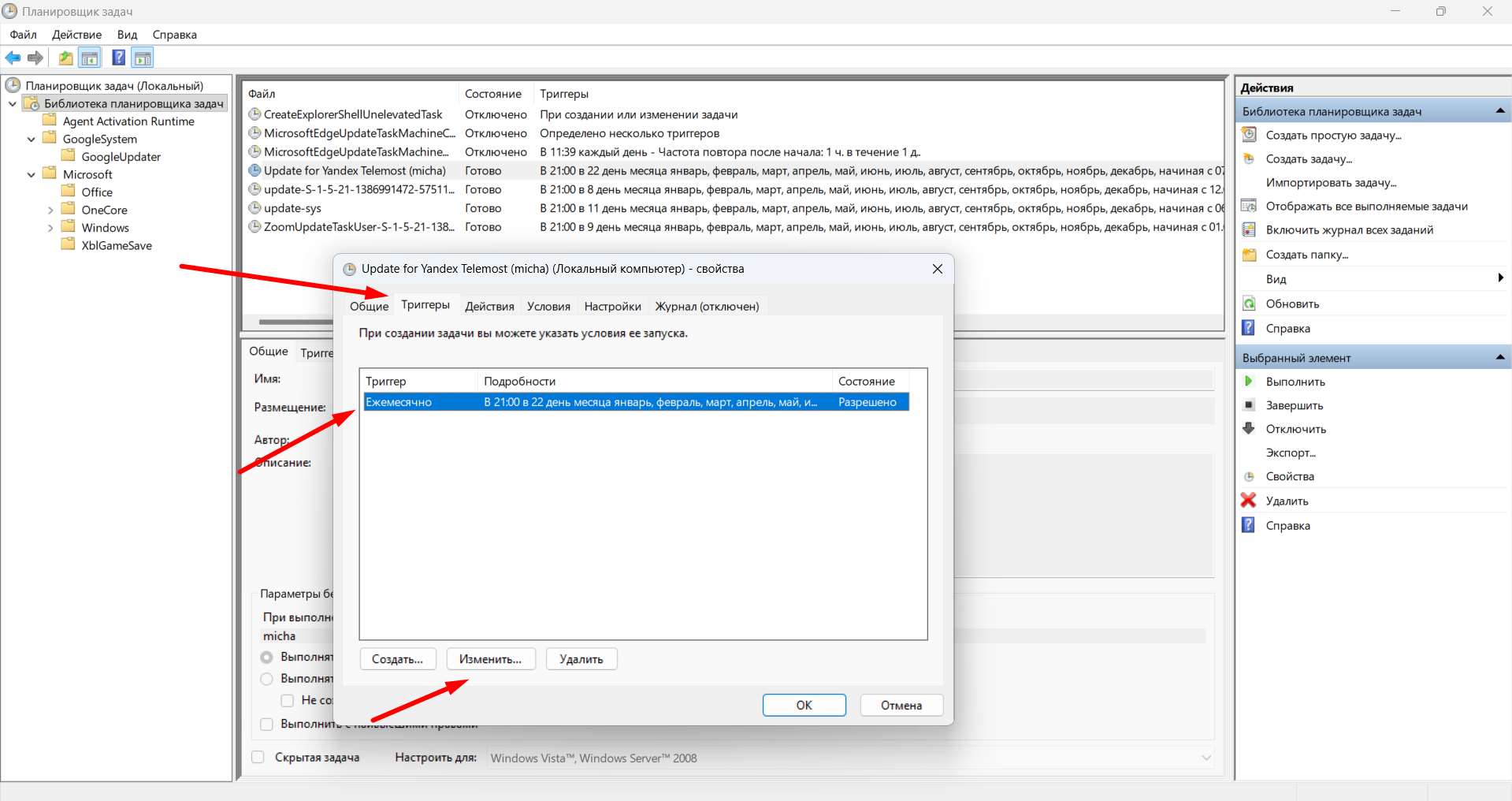Click the "Свойства" clock icon in Actions
Image resolution: width=1512 pixels, height=801 pixels.
(x=1249, y=476)
